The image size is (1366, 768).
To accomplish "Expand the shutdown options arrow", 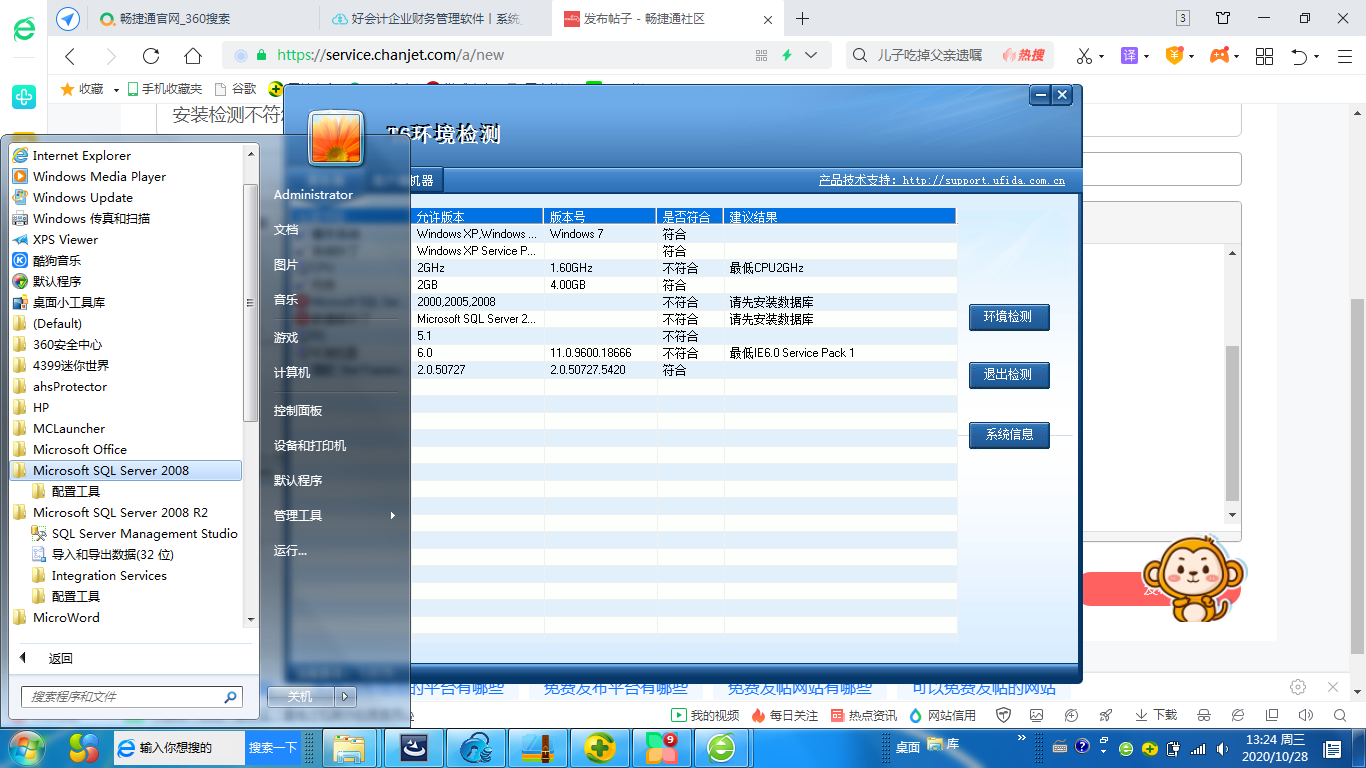I will pos(345,696).
